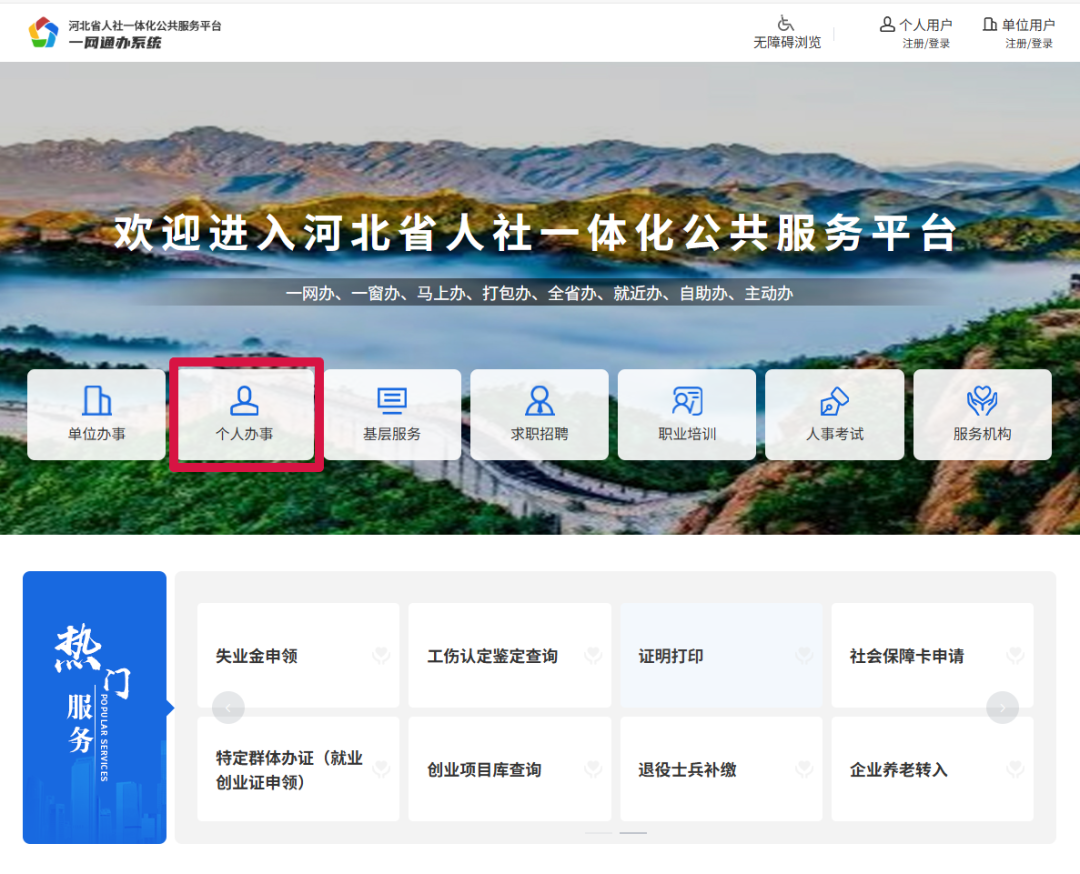
Task: Open 社会保障卡申请 service card
Action: (x=906, y=656)
